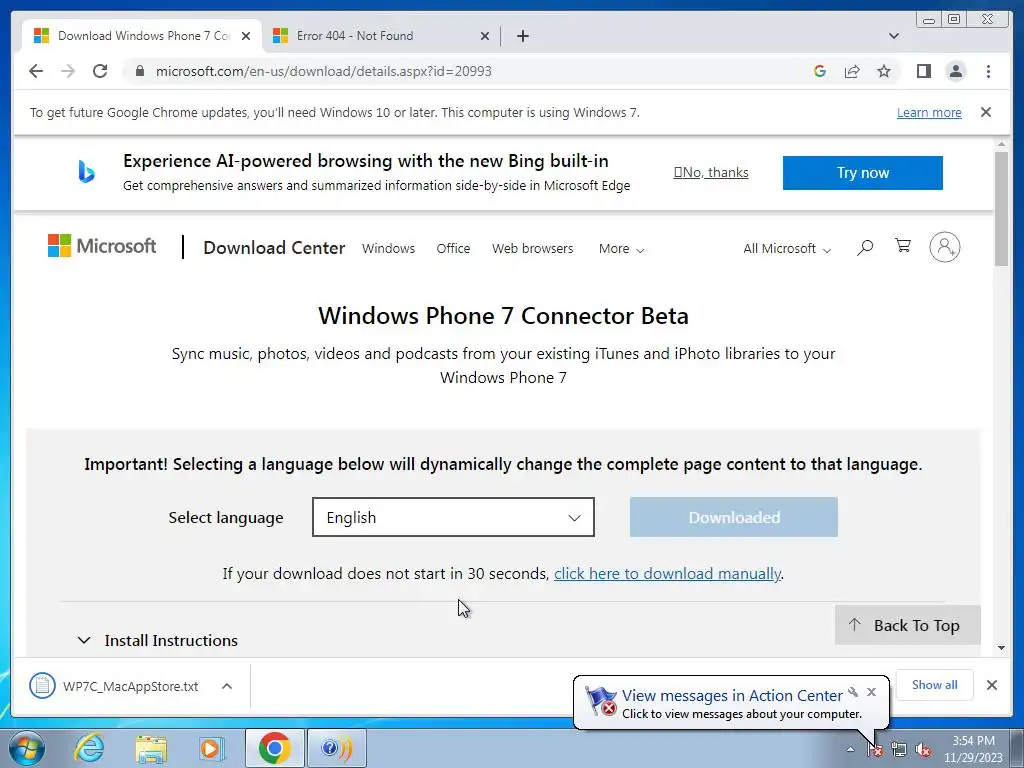The width and height of the screenshot is (1024, 768).
Task: Click the address bar URL
Action: 323,71
